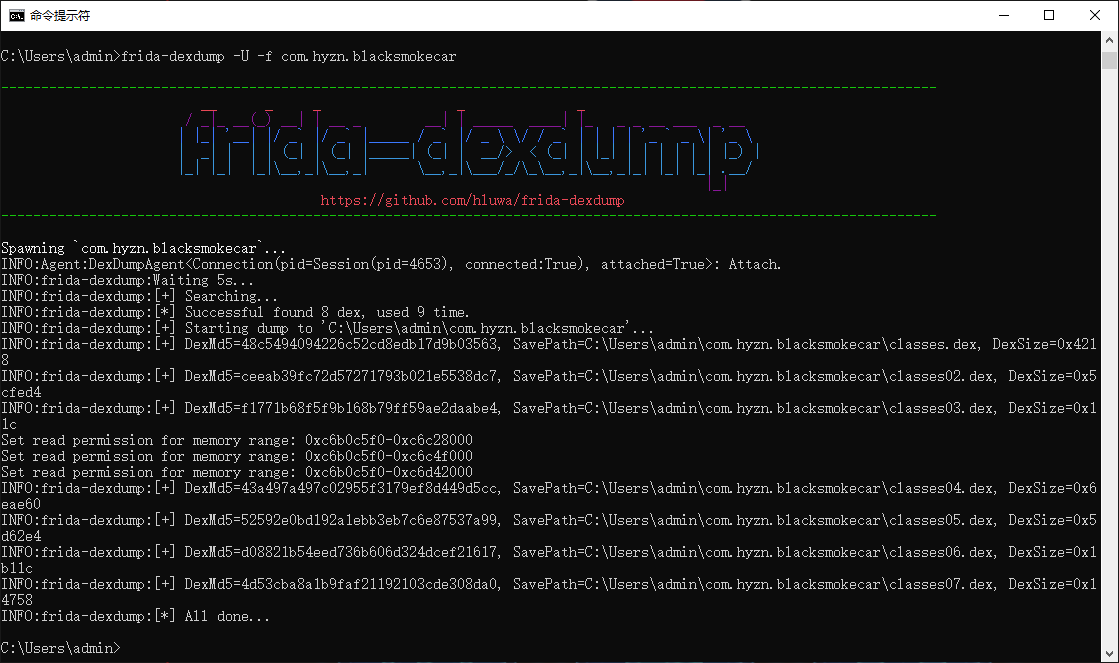Close the Command Prompt window
The height and width of the screenshot is (663, 1119).
click(x=1094, y=15)
